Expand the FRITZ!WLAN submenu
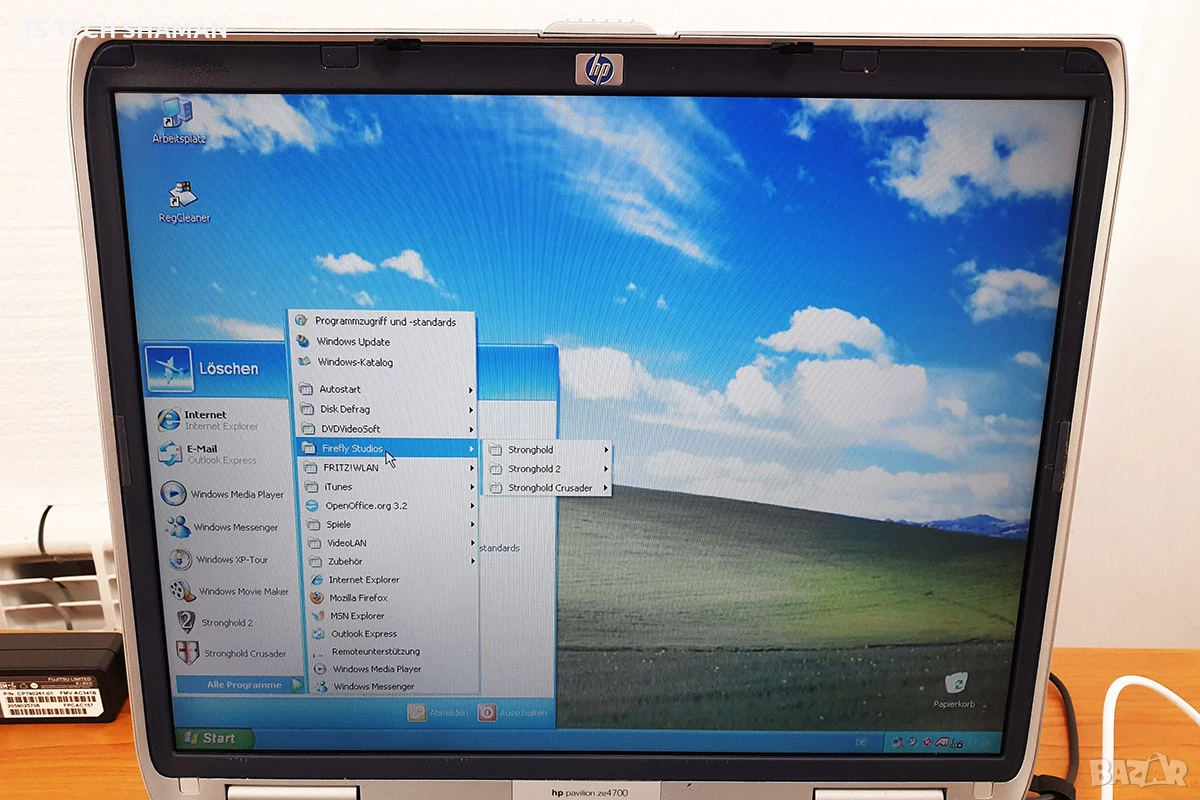Image resolution: width=1200 pixels, height=800 pixels. (389, 467)
